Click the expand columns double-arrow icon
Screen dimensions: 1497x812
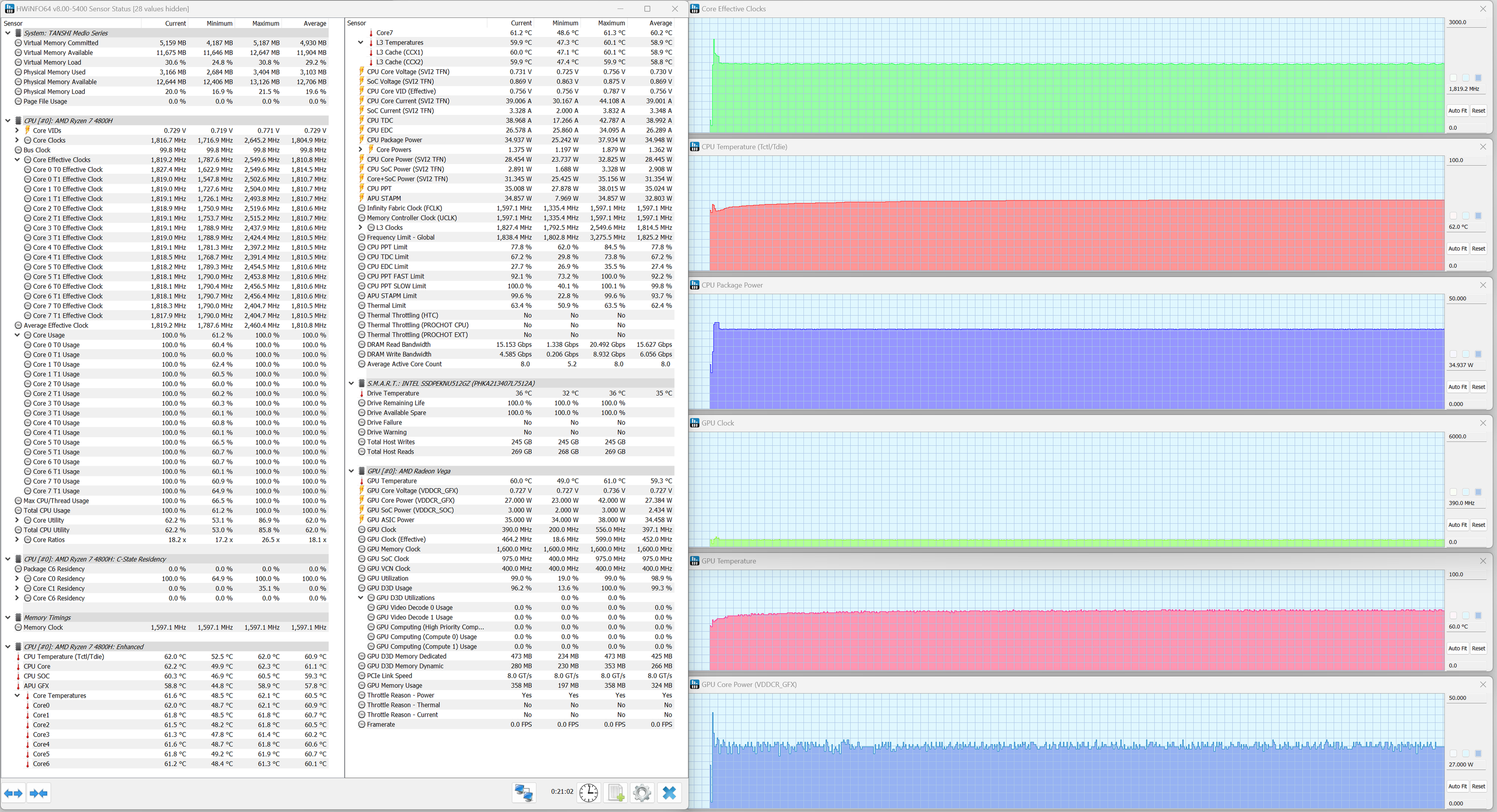click(x=13, y=793)
